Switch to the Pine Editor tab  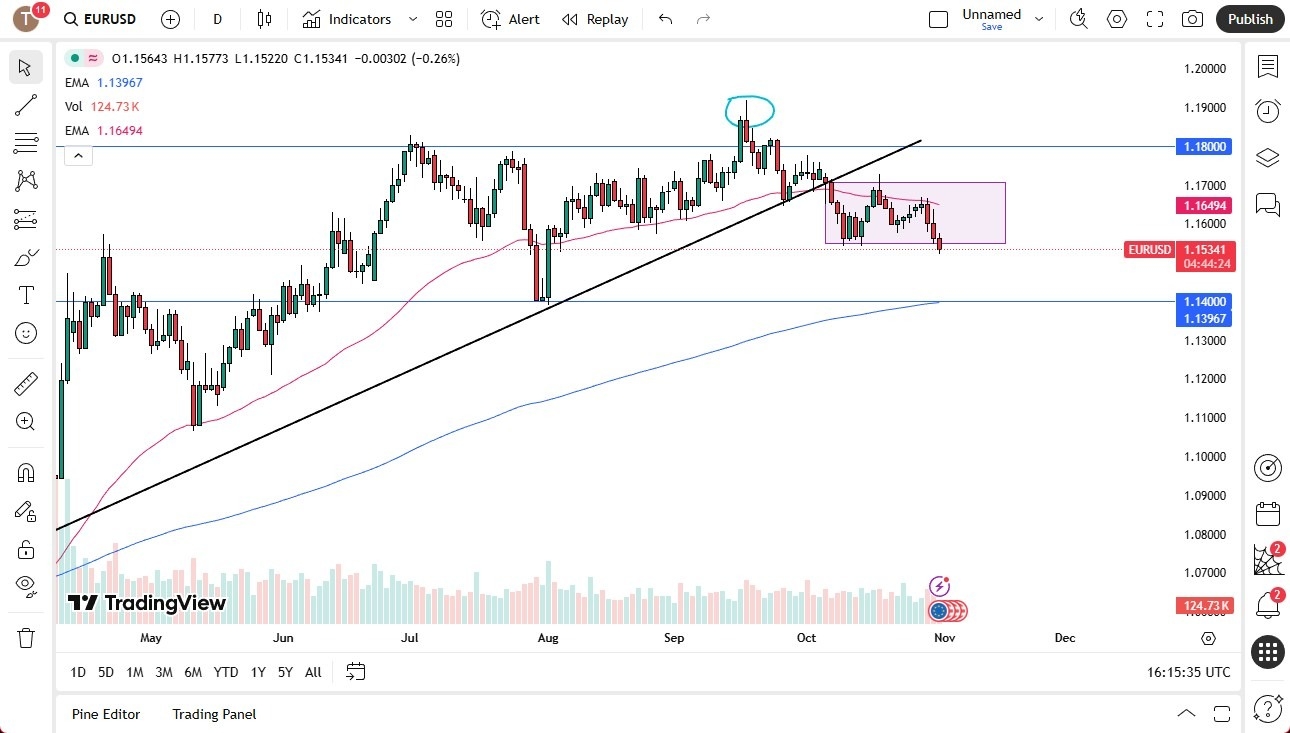pos(105,714)
